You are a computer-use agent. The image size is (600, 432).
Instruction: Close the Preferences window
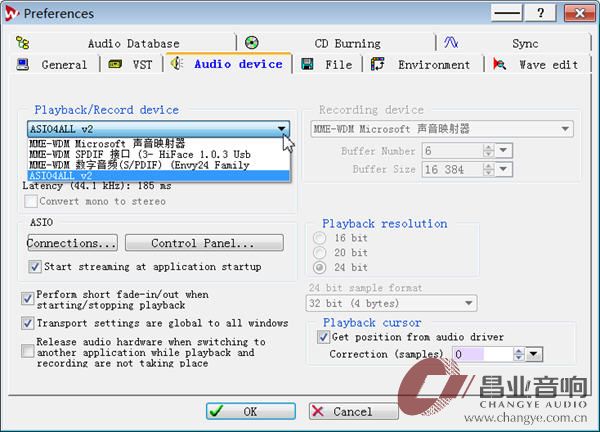click(x=579, y=13)
